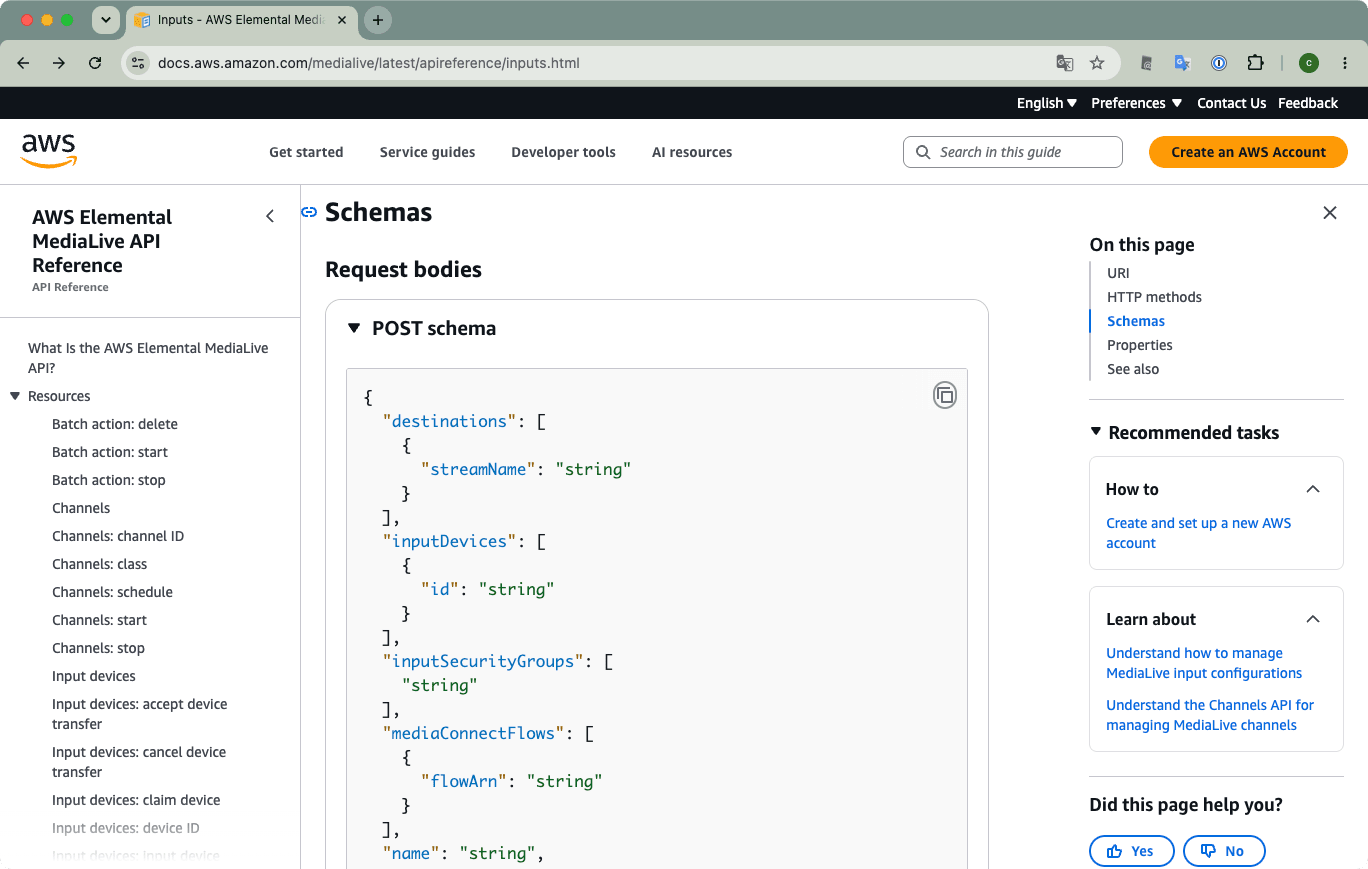Go forward in browser history
1368x869 pixels.
59,63
